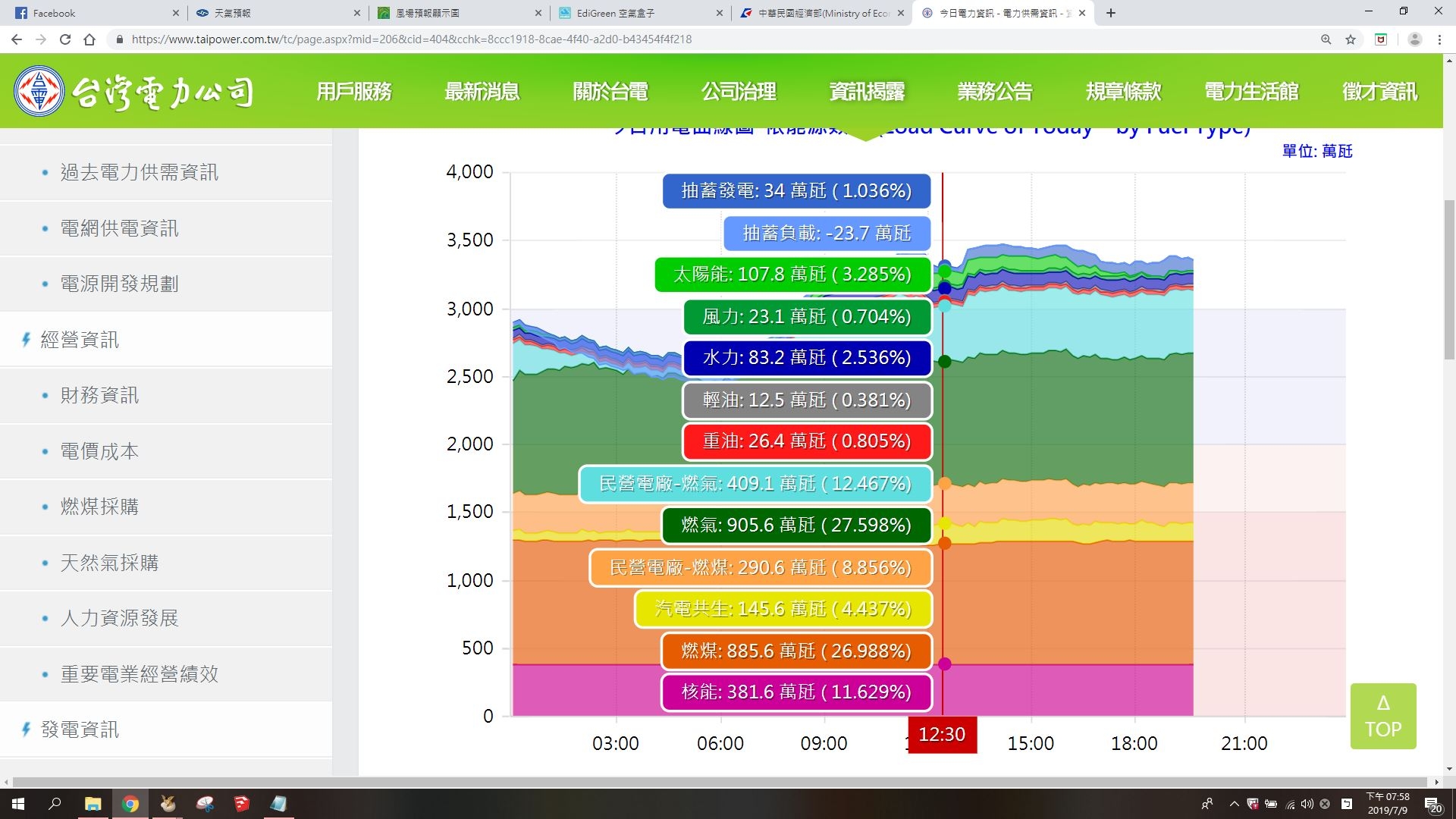Open the 用戶服務 navigation menu

point(354,92)
